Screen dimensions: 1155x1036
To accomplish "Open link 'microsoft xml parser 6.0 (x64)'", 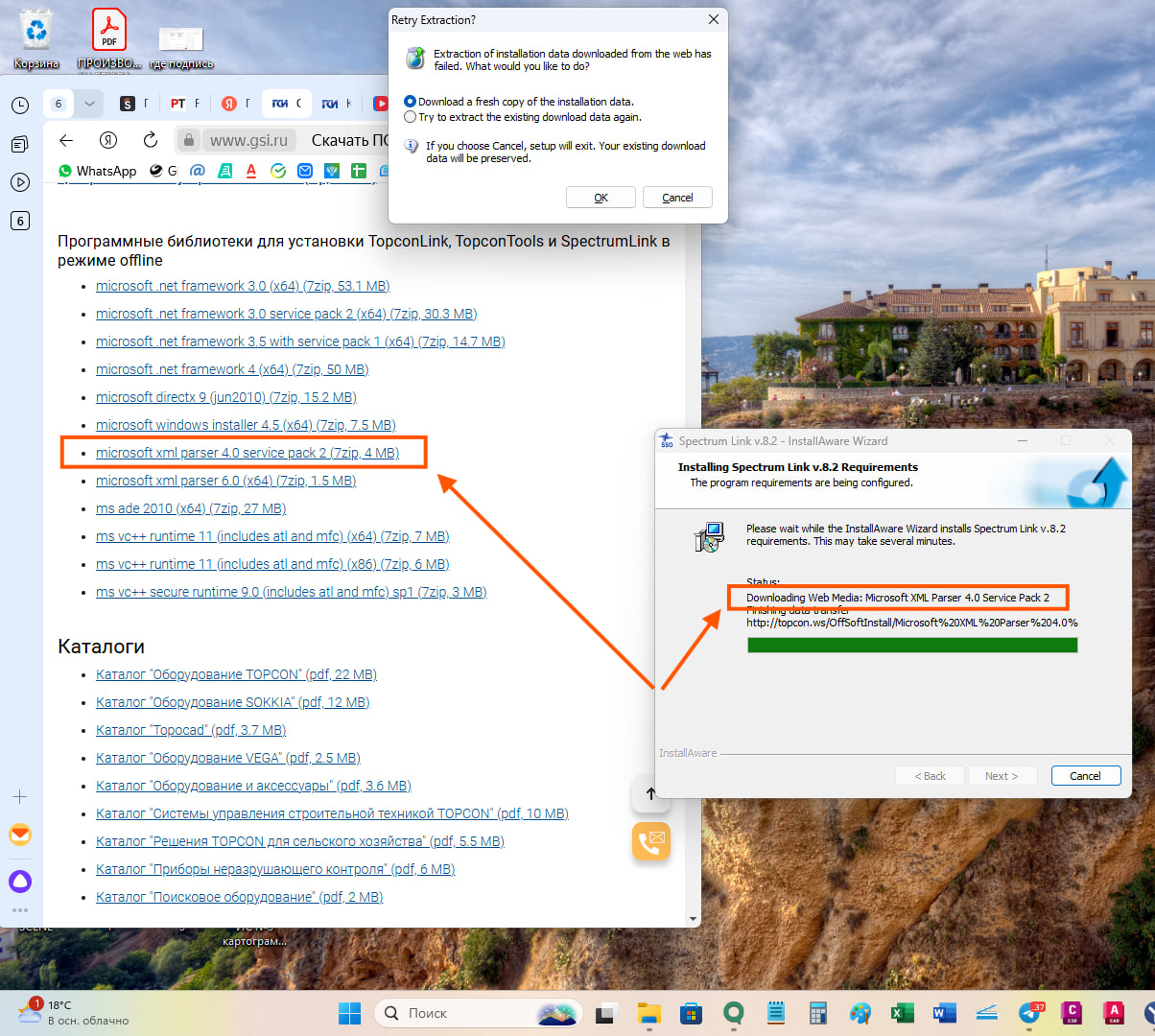I will (225, 481).
